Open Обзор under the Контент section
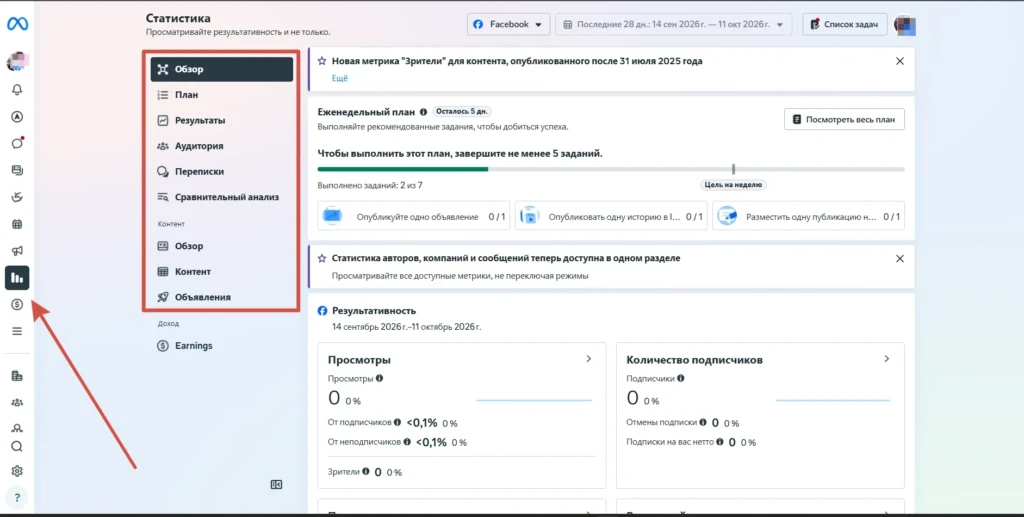The width and height of the screenshot is (1024, 517). click(221, 246)
